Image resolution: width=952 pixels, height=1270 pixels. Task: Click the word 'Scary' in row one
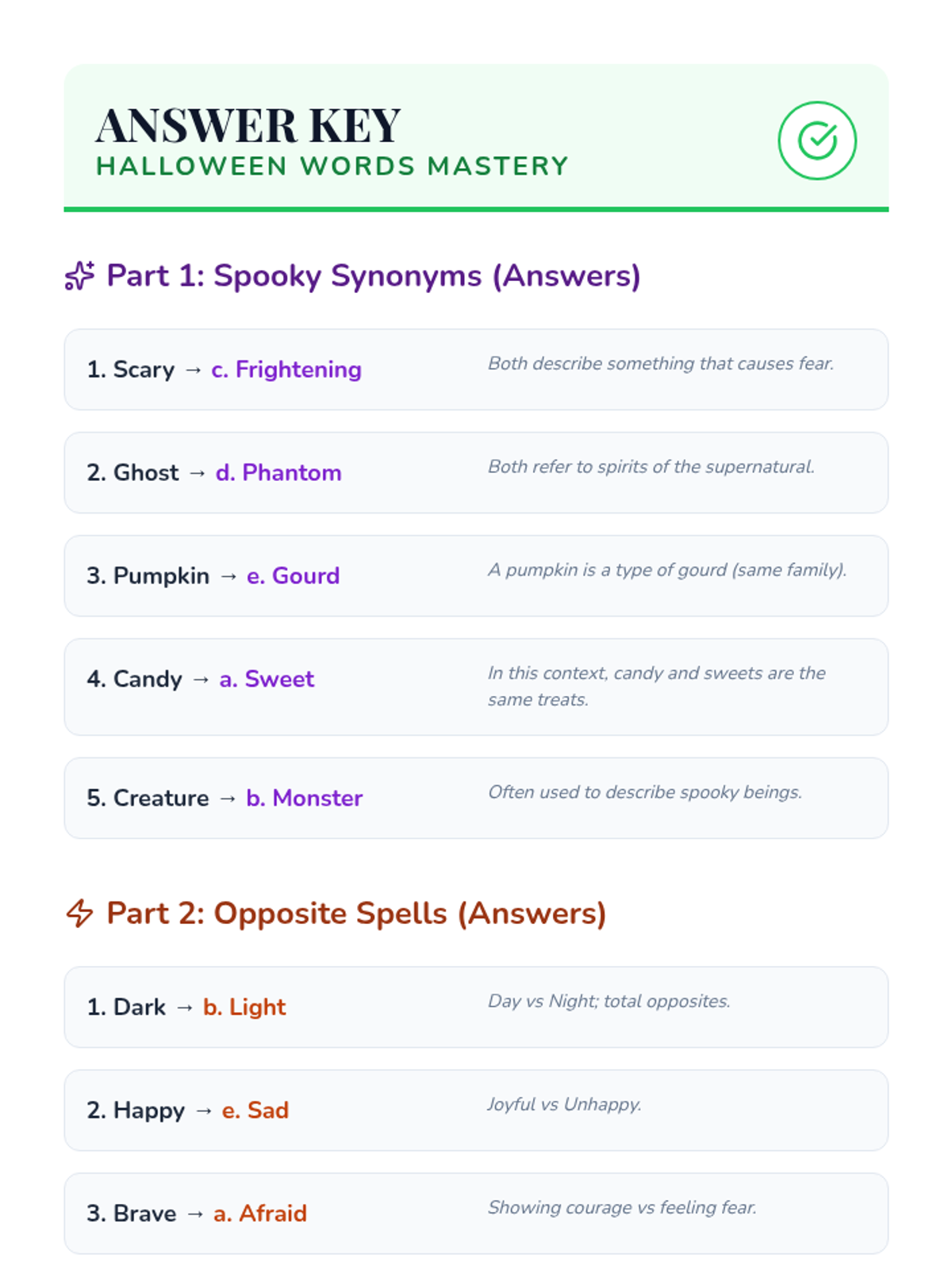(x=144, y=370)
